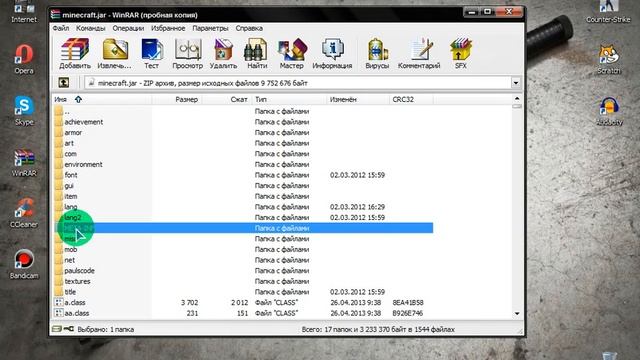Sort list by CRC32 column header
640x360 pixels.
[411, 99]
